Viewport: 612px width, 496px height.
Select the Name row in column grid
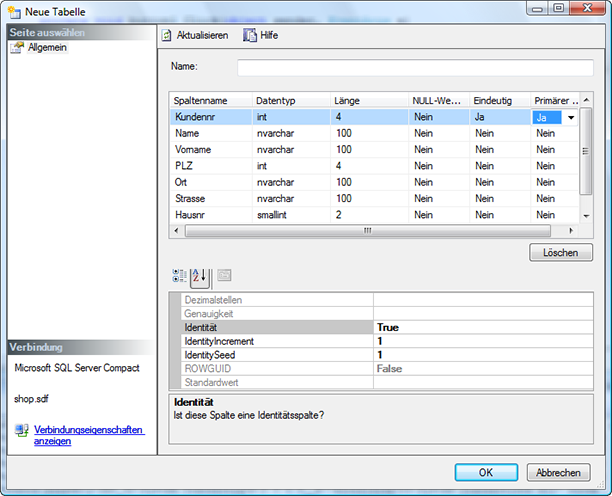(x=374, y=133)
